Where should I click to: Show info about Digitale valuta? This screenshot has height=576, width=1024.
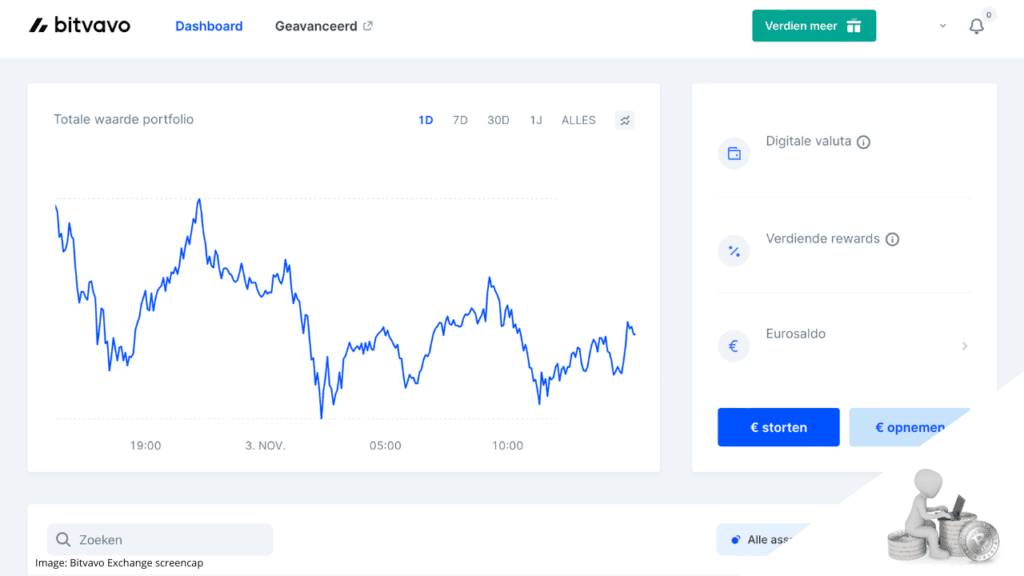point(862,141)
